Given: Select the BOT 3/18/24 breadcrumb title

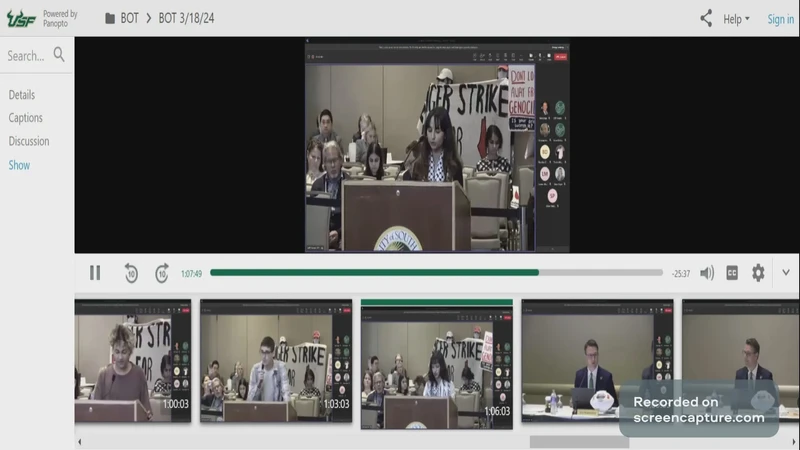Looking at the screenshot, I should click(186, 18).
